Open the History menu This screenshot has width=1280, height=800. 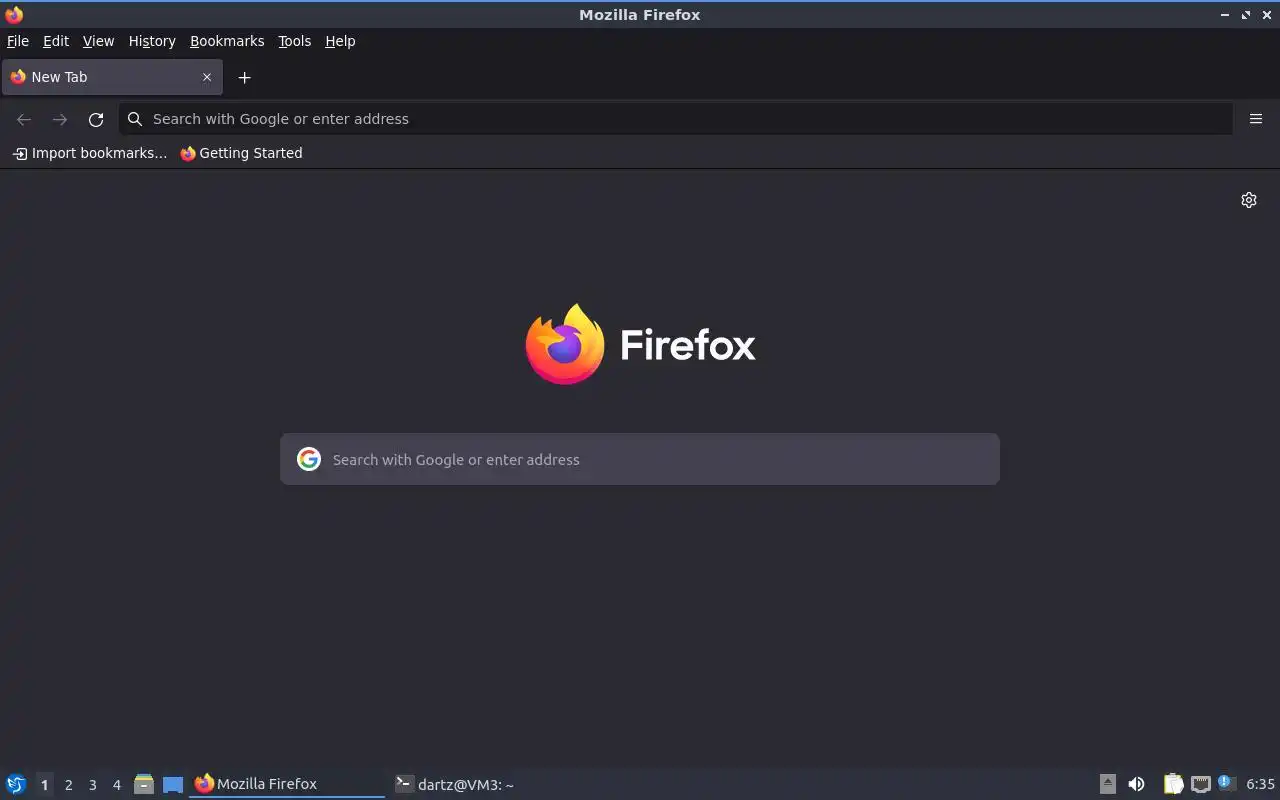click(152, 41)
